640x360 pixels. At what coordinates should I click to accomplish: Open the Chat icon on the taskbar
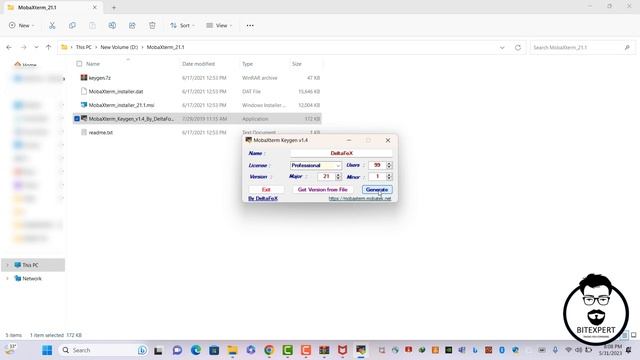(177, 350)
